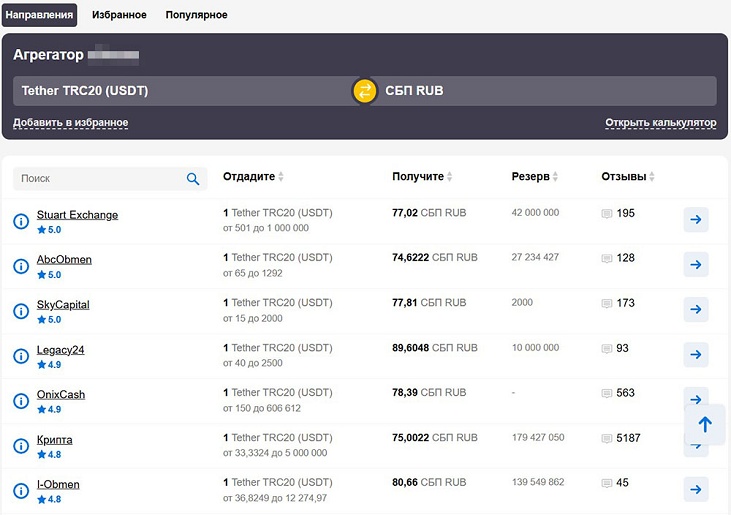The image size is (731, 515).
Task: Click Добавить в избранное link
Action: click(70, 123)
